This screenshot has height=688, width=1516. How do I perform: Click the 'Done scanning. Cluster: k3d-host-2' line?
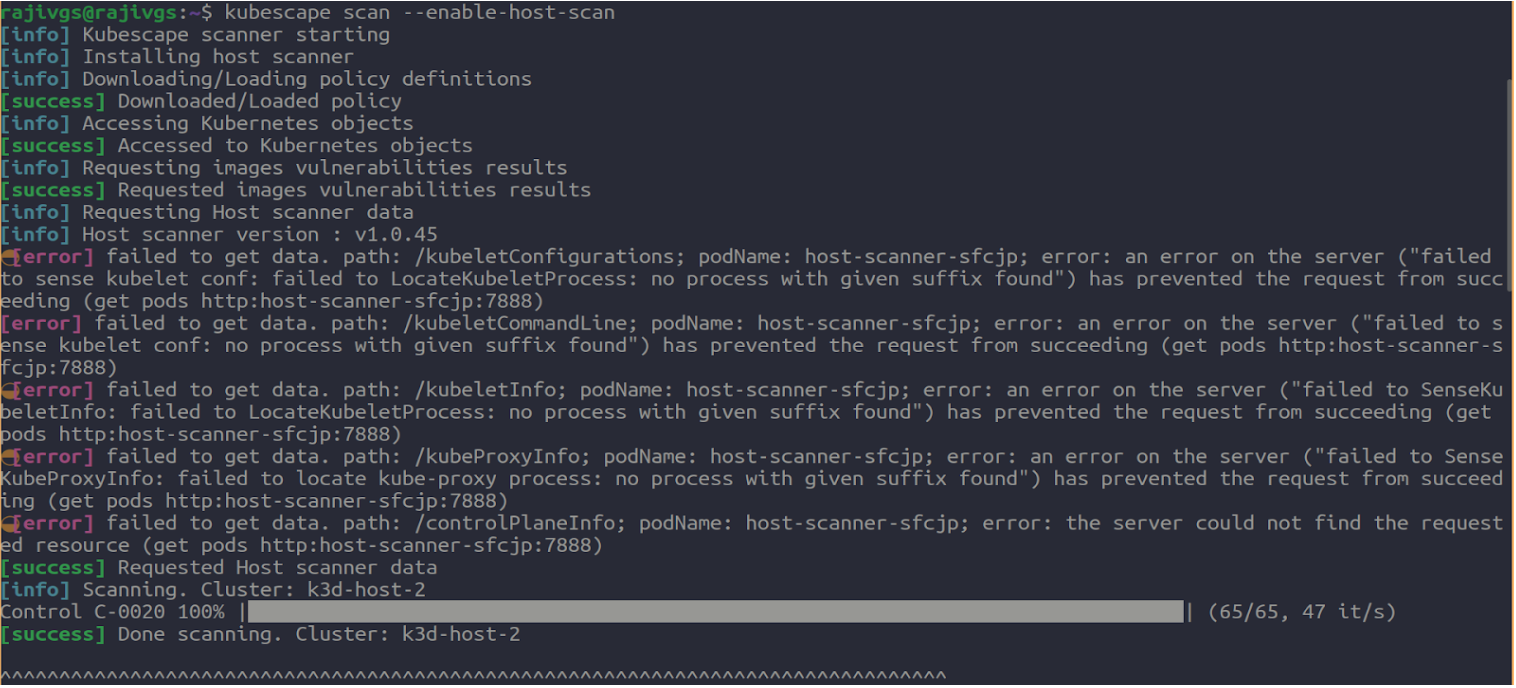pyautogui.click(x=318, y=634)
